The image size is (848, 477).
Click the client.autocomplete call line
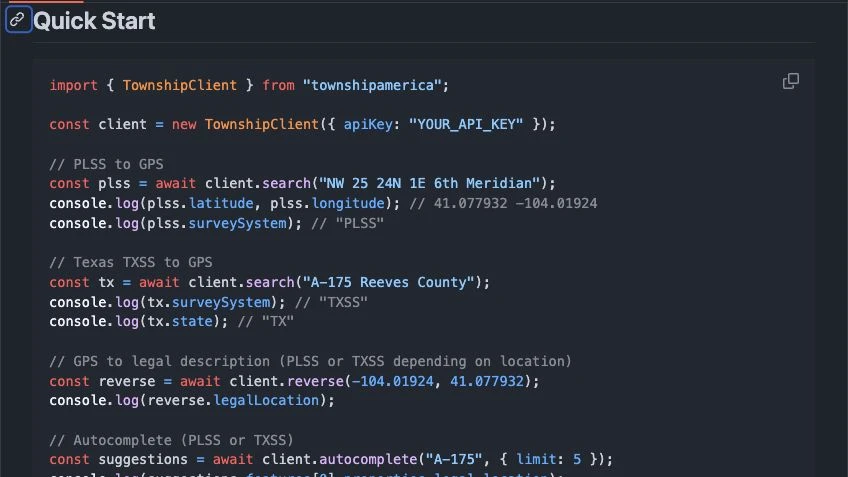point(331,459)
